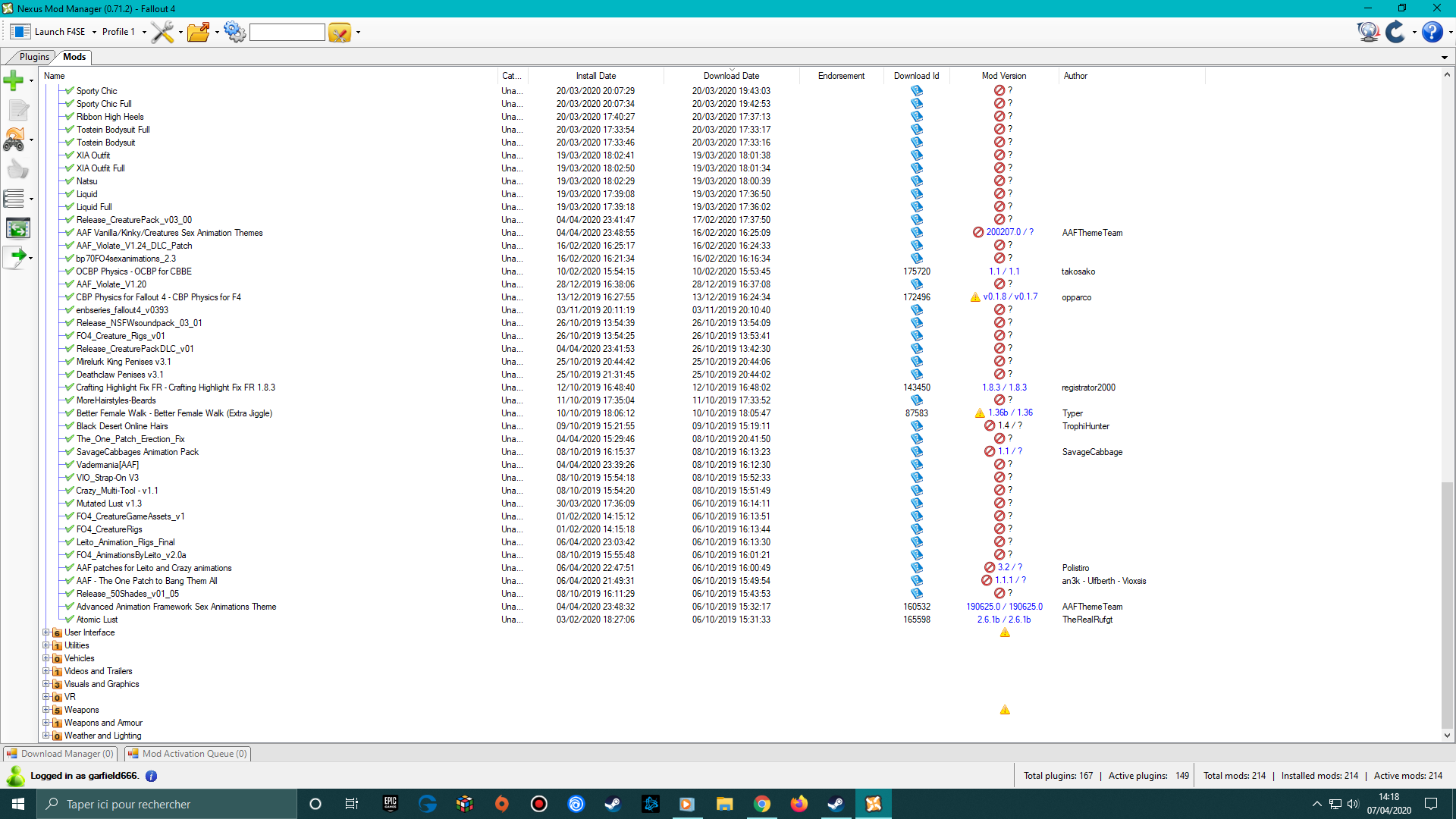The image size is (1456, 819).
Task: Expand the Utilities category
Action: point(45,645)
